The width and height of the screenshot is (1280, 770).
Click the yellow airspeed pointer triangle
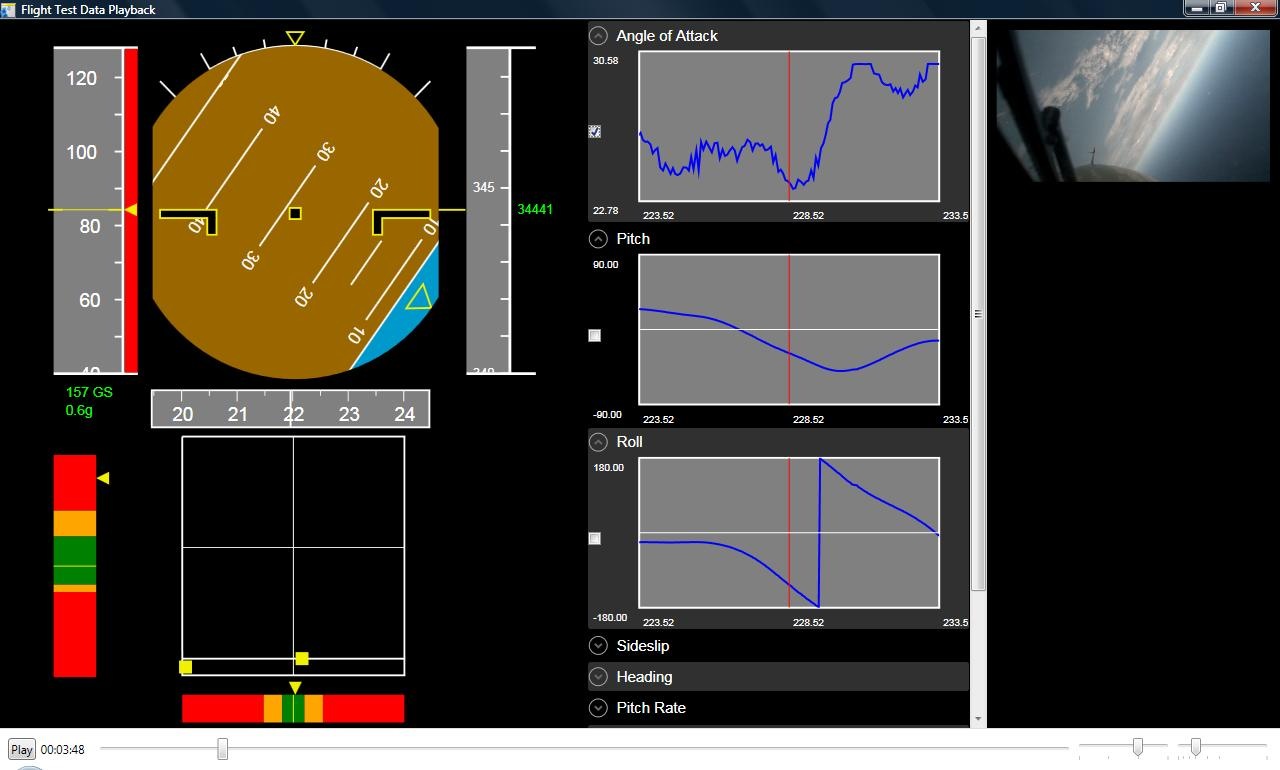coord(130,209)
